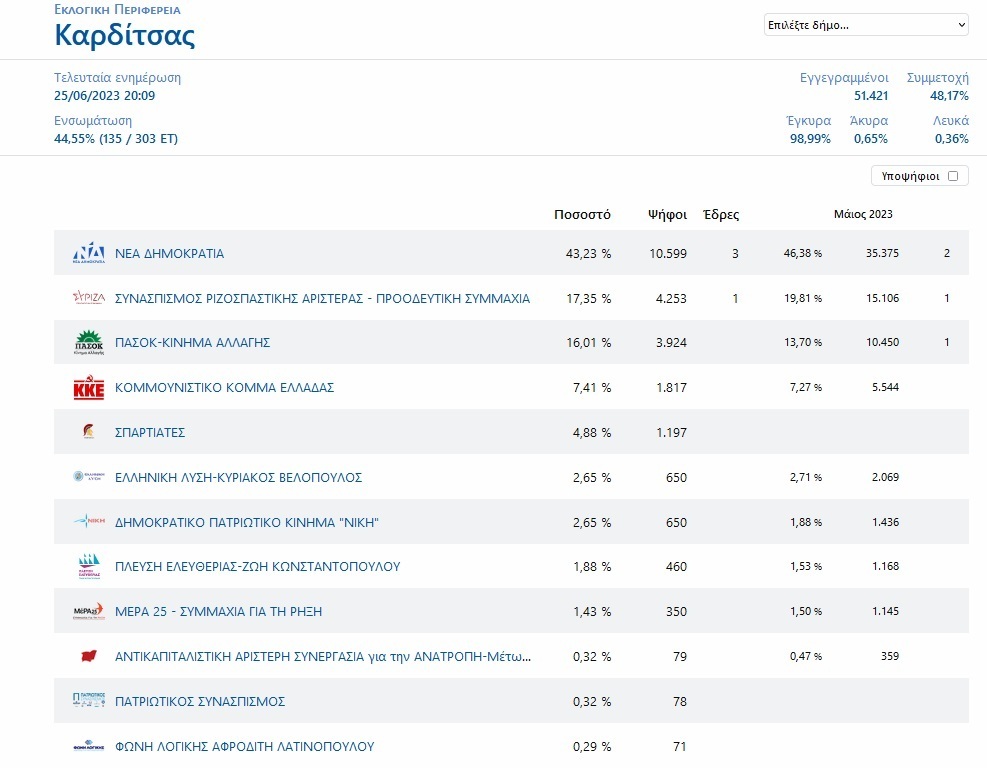The width and height of the screenshot is (987, 768).
Task: Click the 460 votes cell
Action: 676,567
